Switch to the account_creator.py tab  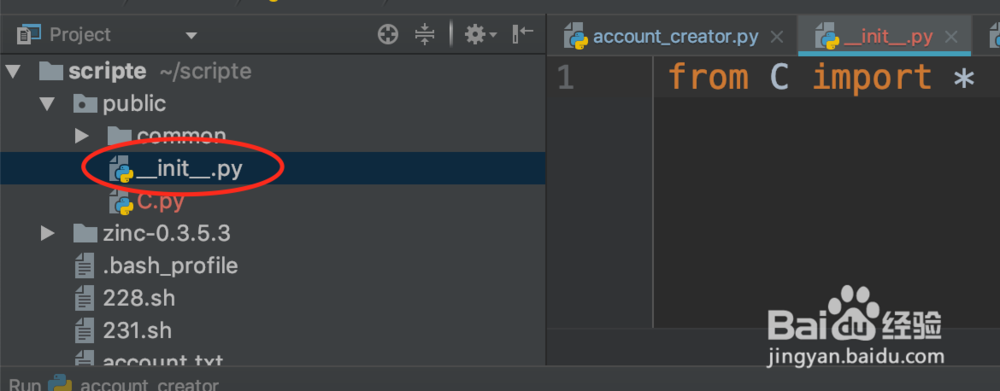pos(675,36)
